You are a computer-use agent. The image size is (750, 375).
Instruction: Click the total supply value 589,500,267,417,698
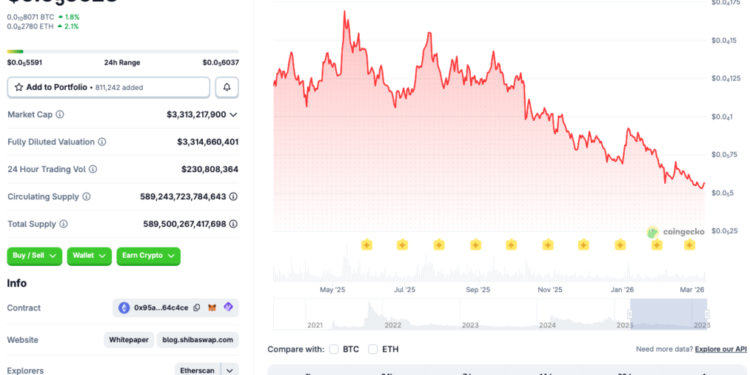pos(185,224)
